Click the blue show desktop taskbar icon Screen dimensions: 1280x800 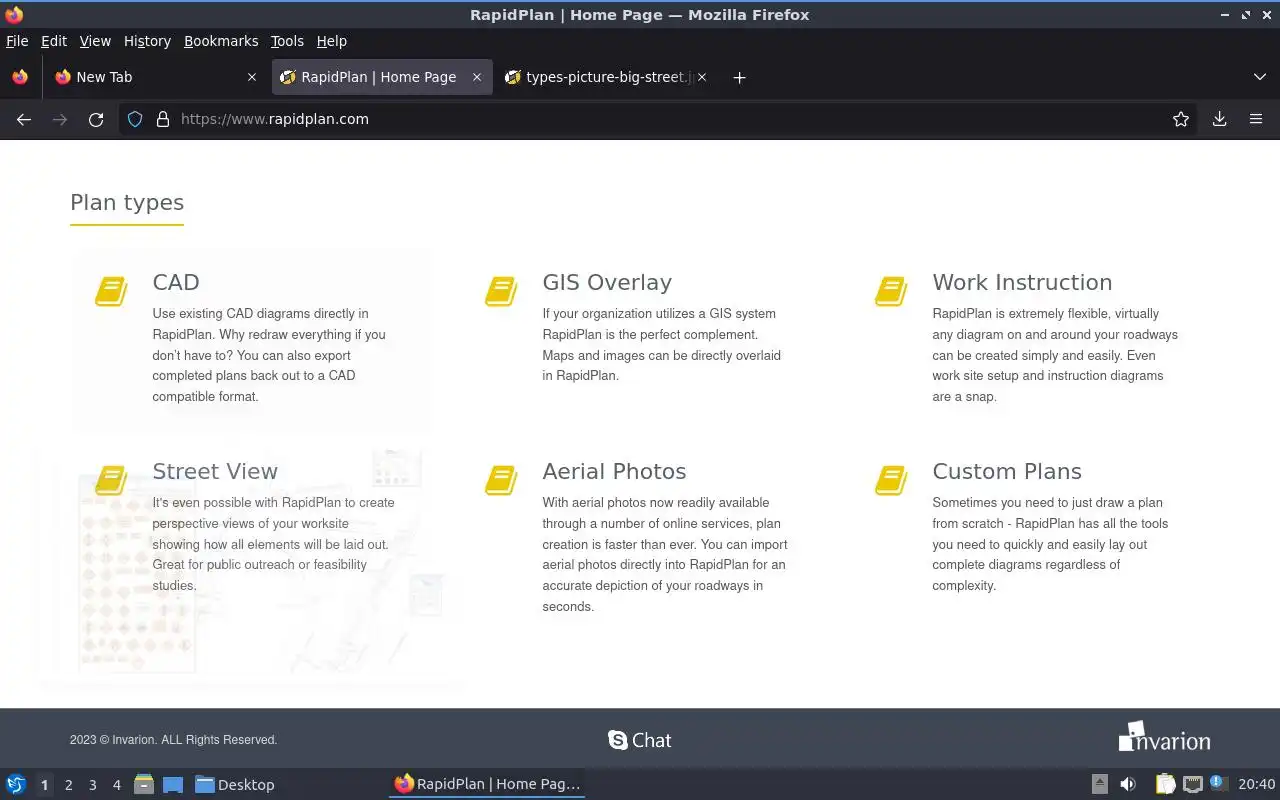[173, 784]
